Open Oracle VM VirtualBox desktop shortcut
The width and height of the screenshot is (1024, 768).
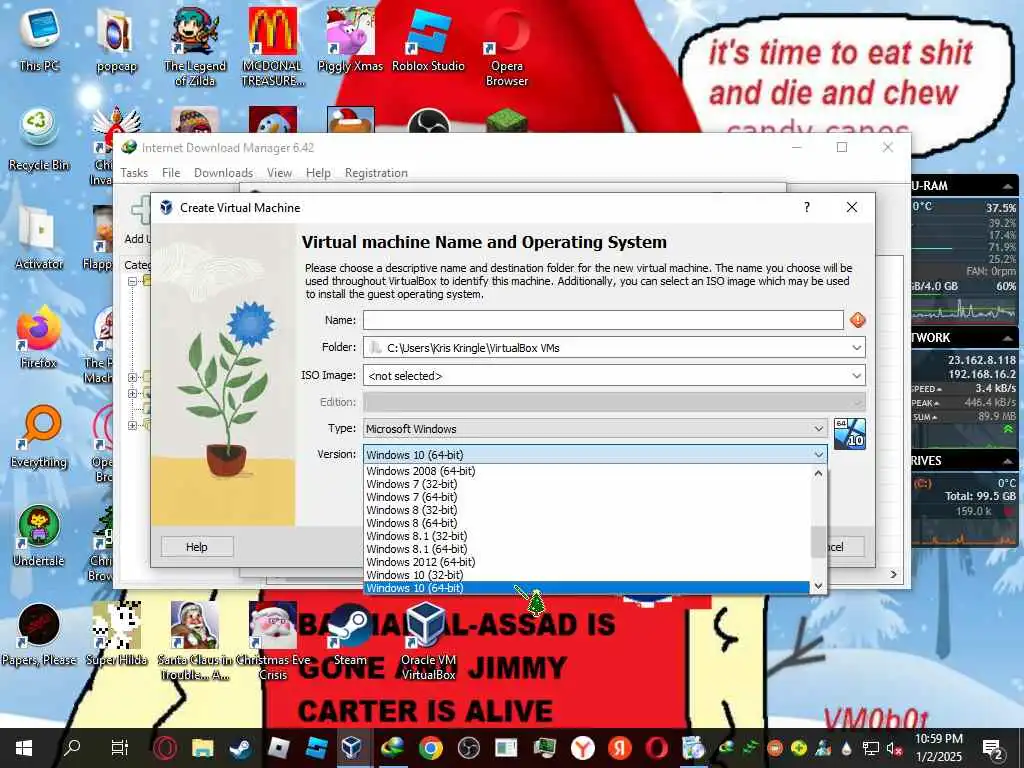[x=428, y=641]
